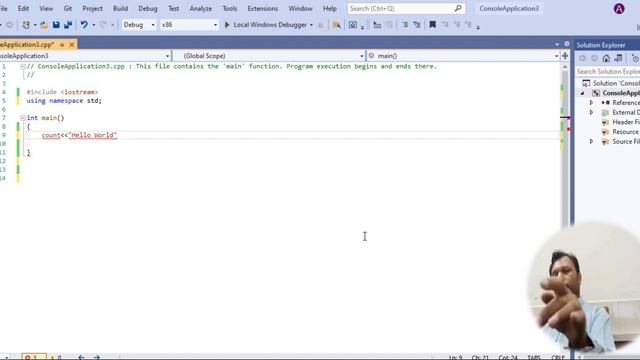Click Local Windows Debugger button

[270, 25]
